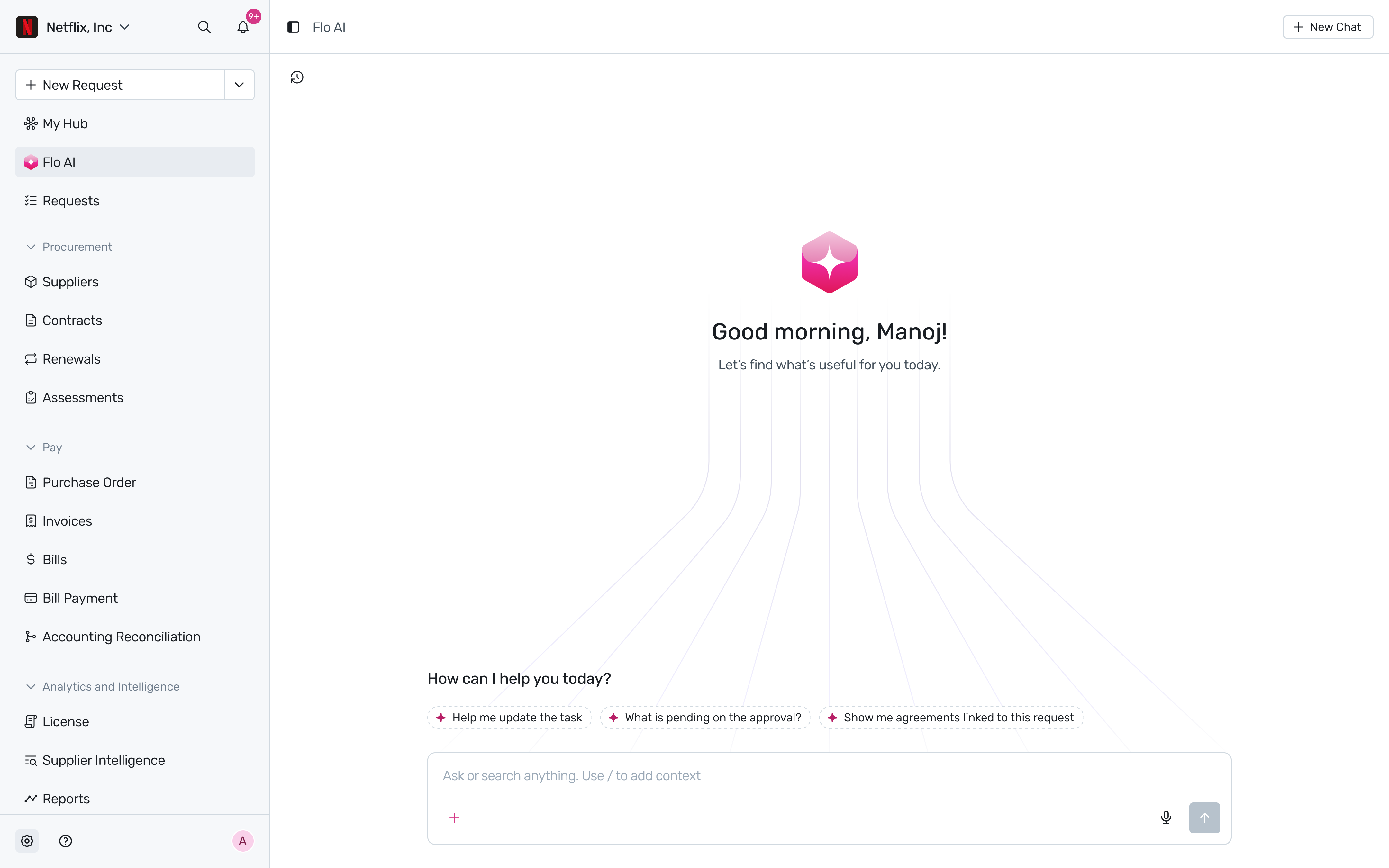
Task: Go to Invoices
Action: pyautogui.click(x=135, y=521)
